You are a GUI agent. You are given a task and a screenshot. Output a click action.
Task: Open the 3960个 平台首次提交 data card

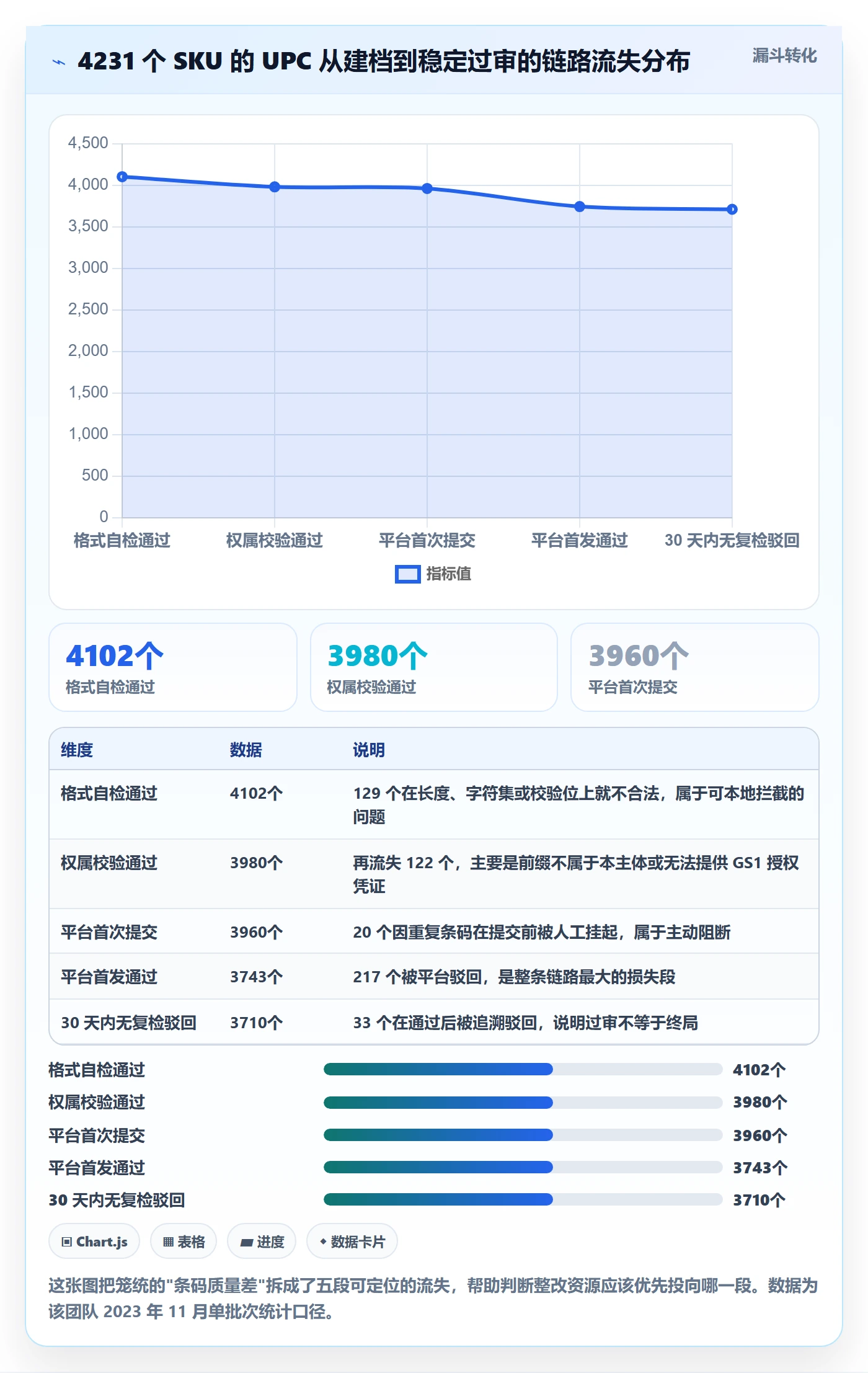tap(695, 667)
